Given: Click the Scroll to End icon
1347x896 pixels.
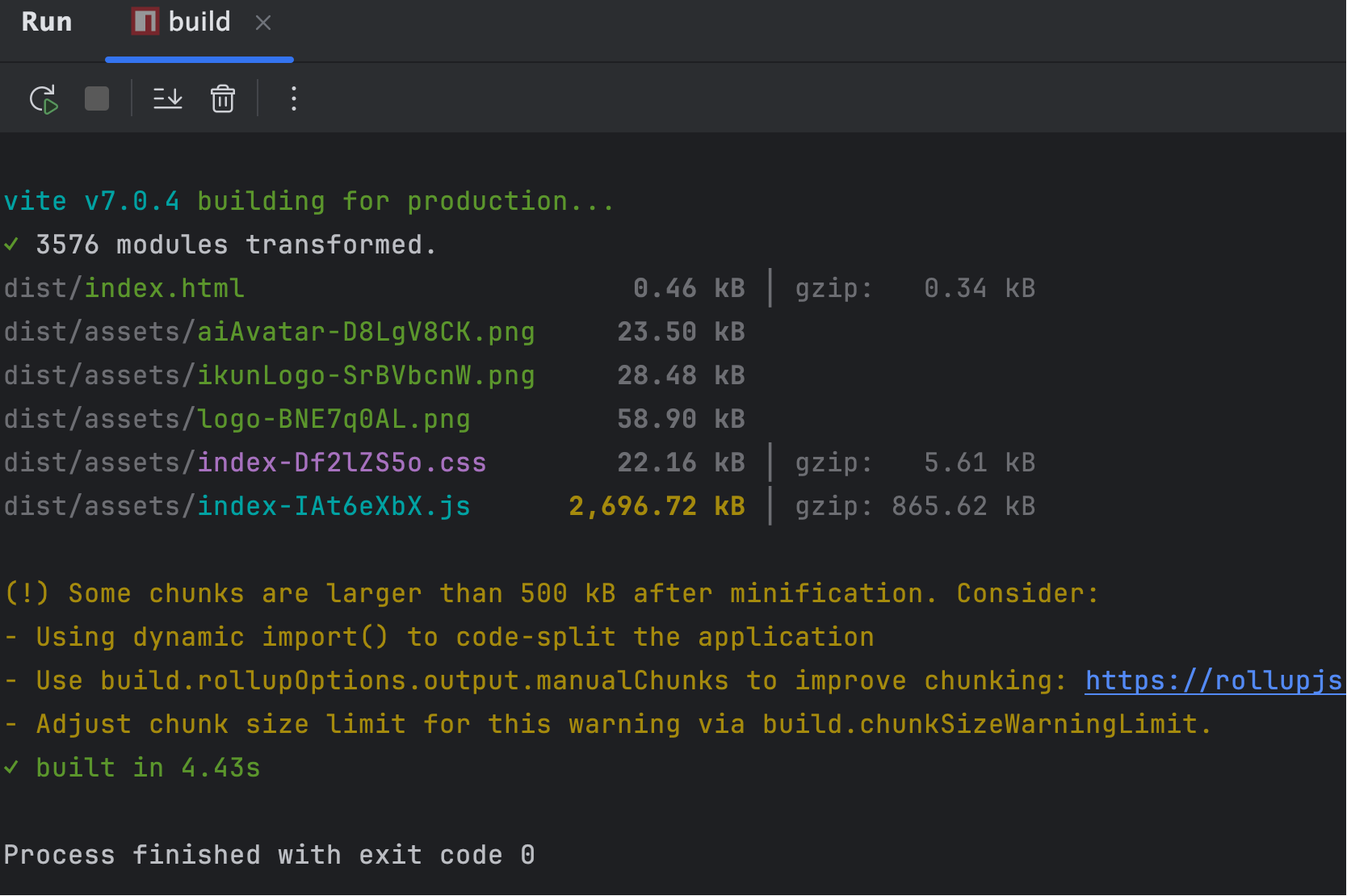Looking at the screenshot, I should coord(168,99).
